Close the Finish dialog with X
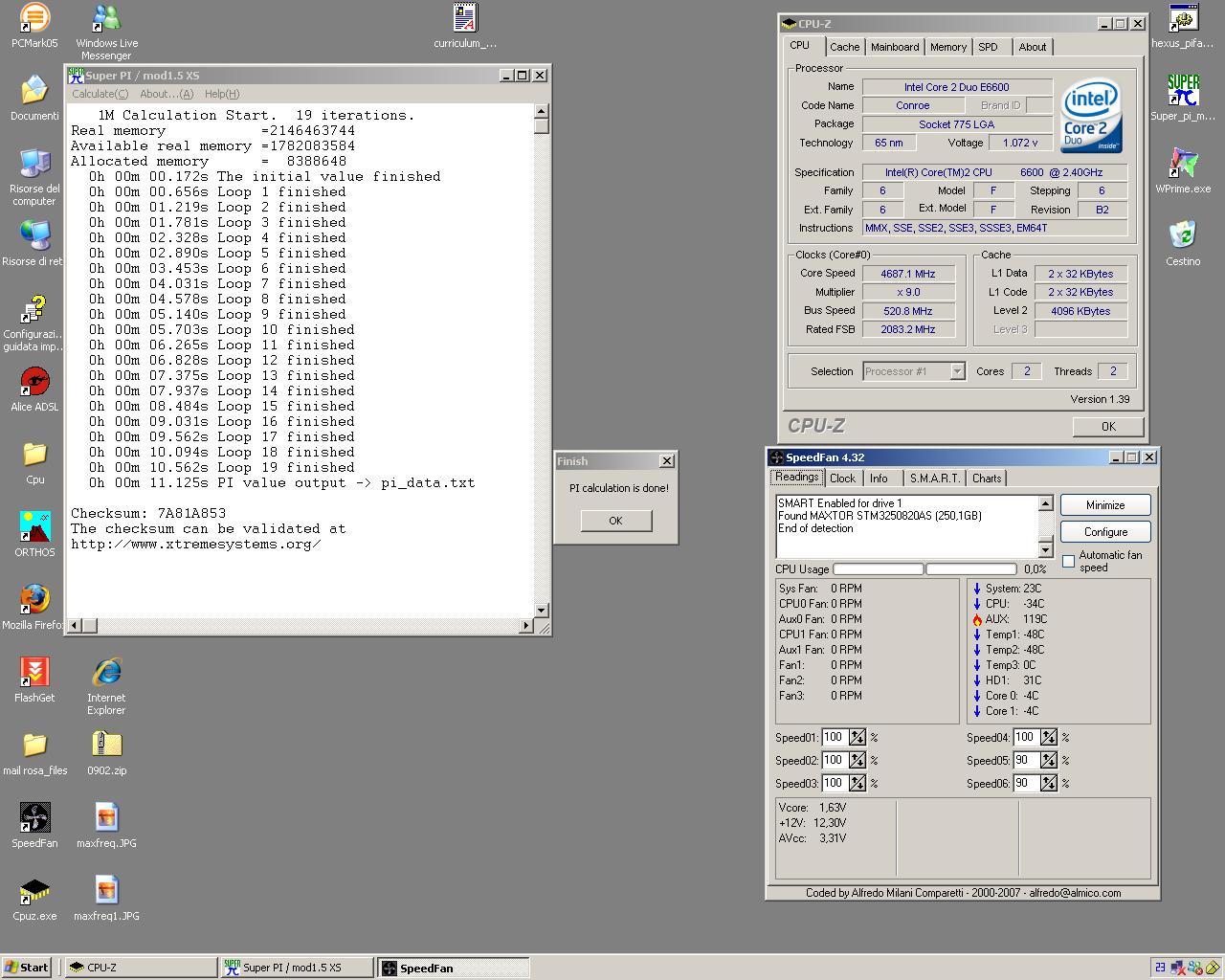Image resolution: width=1225 pixels, height=980 pixels. tap(666, 461)
